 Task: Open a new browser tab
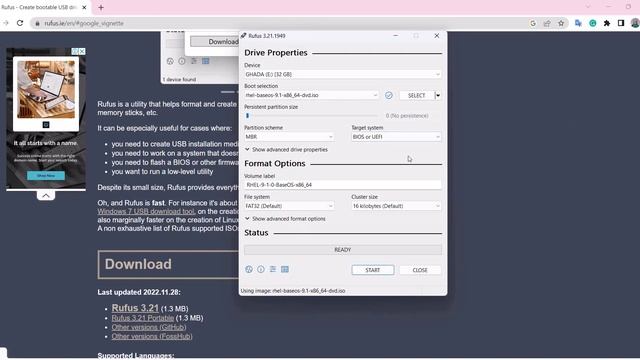click(101, 7)
